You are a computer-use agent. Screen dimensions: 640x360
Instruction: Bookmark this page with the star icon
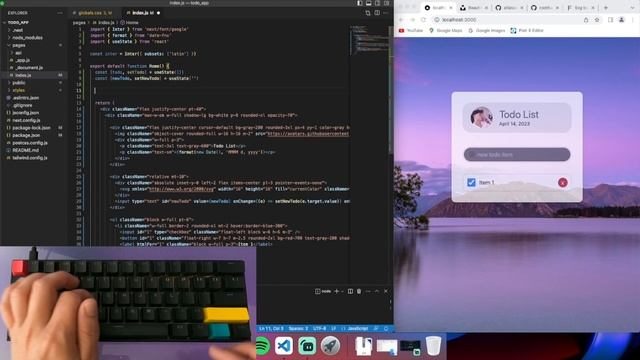(x=597, y=20)
